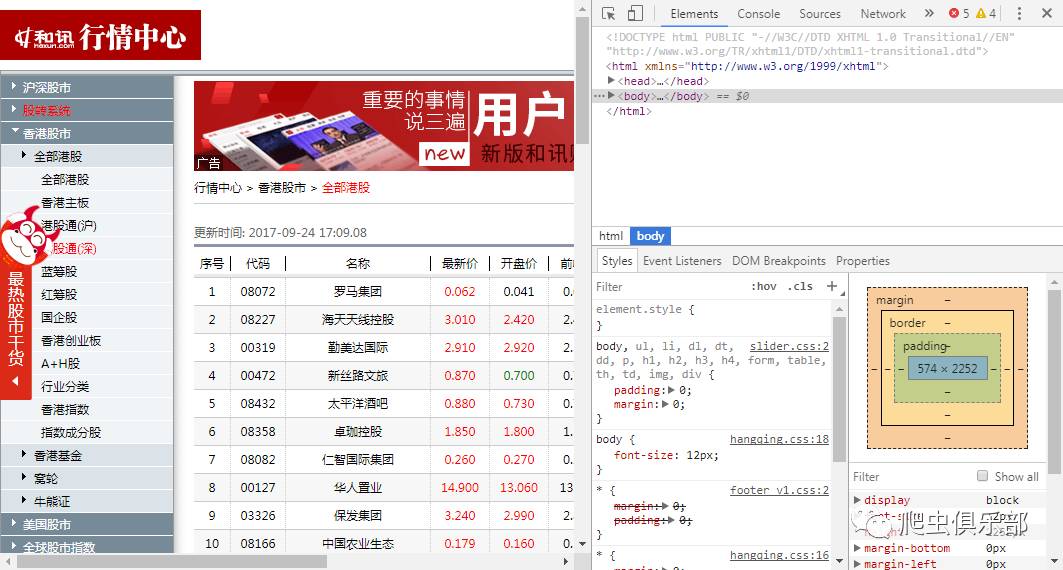Screen dimensions: 1063x570
Task: Click the new 新版和讯 advertisement banner
Action: tap(384, 125)
